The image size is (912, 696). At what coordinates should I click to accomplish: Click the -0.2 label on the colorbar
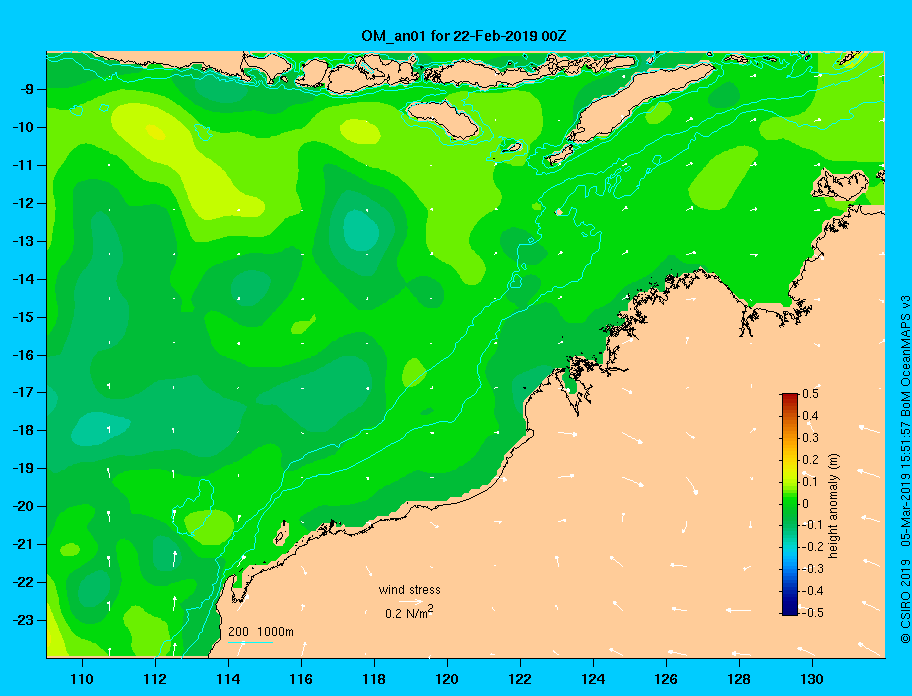[x=813, y=547]
